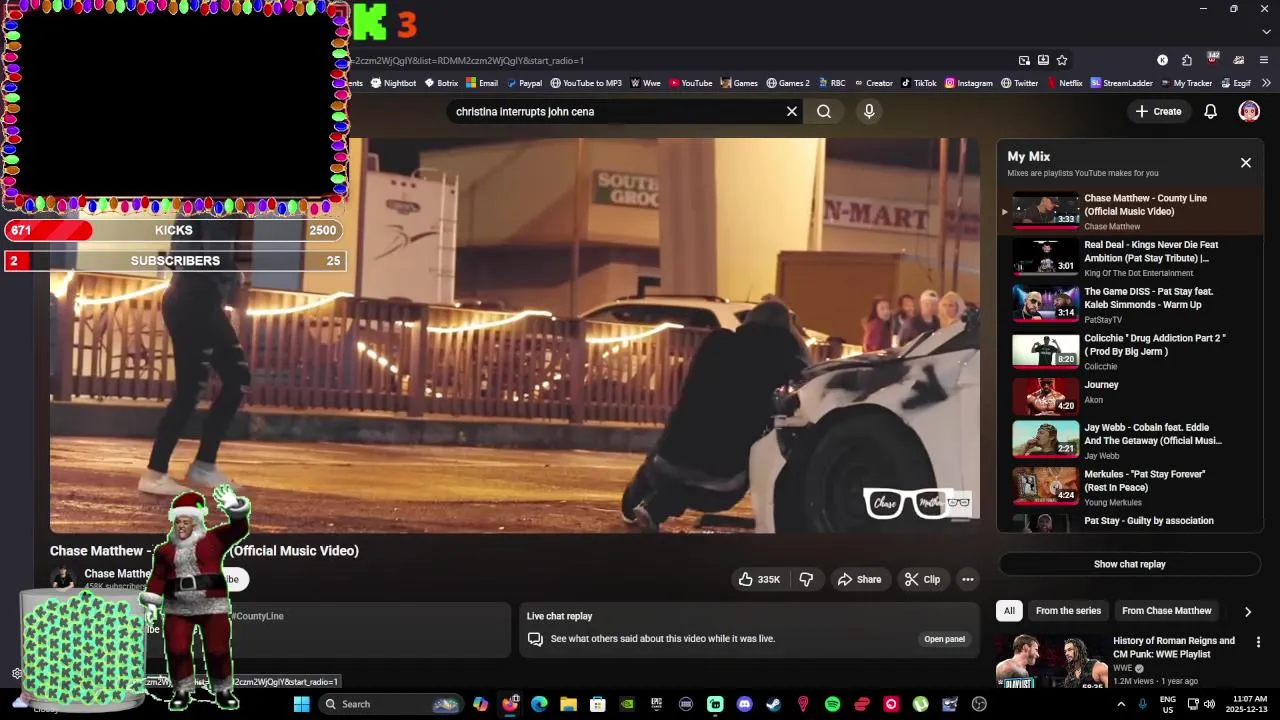
Task: Open the TikTok bookmark
Action: pos(918,83)
